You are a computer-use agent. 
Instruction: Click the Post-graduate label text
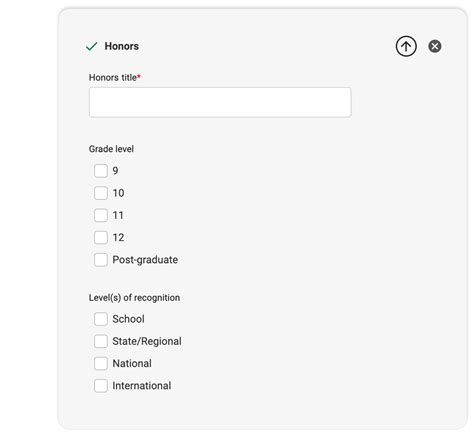coord(145,260)
